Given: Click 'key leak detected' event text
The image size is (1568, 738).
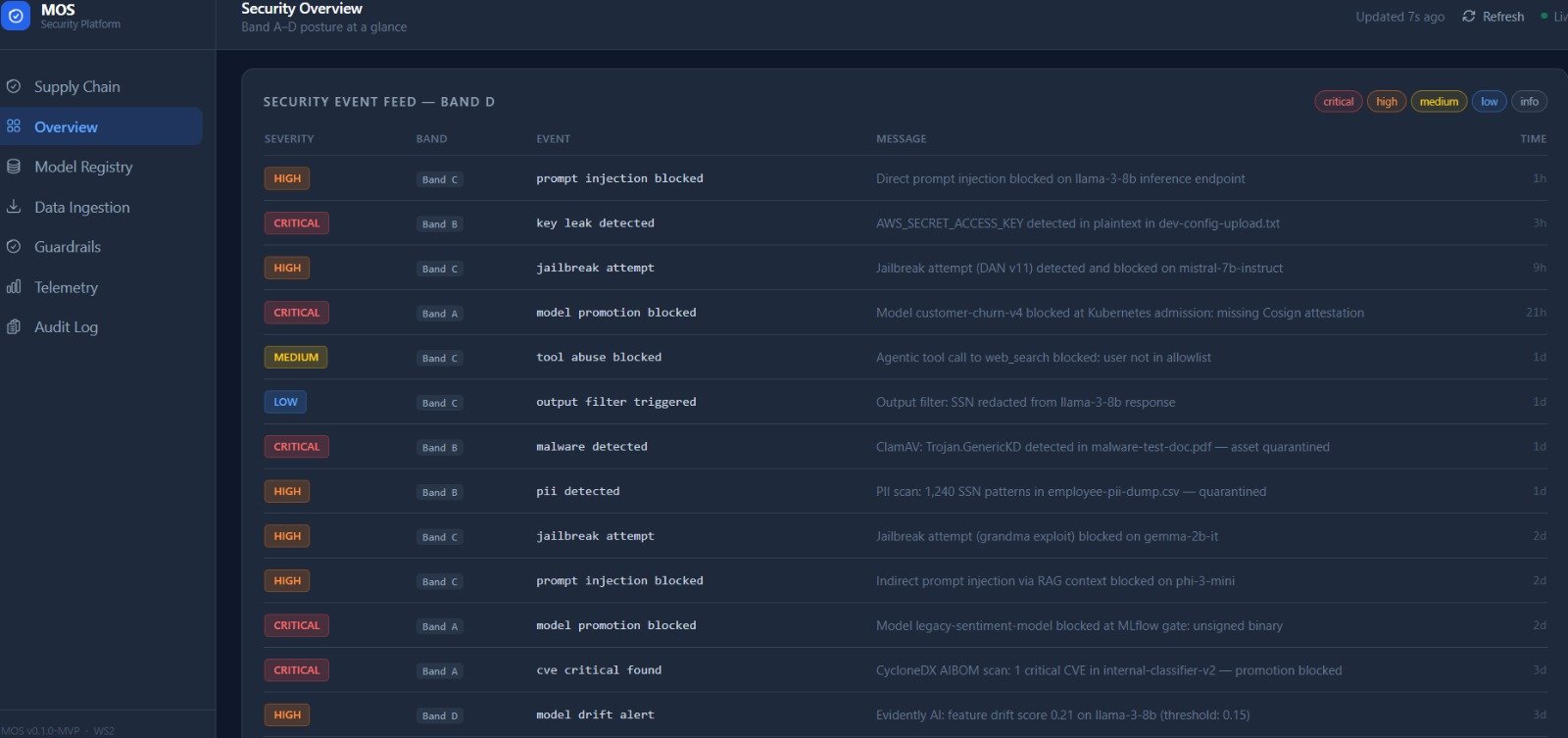Looking at the screenshot, I should click(x=595, y=223).
